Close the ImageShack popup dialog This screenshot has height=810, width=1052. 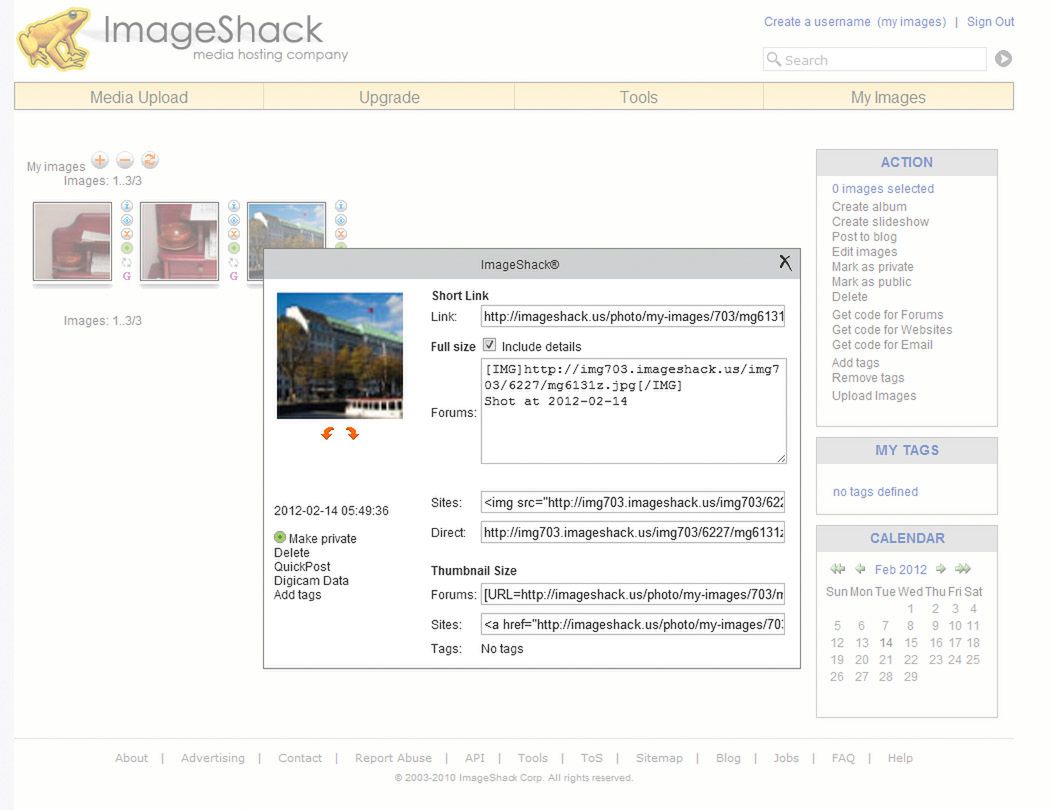pos(785,262)
